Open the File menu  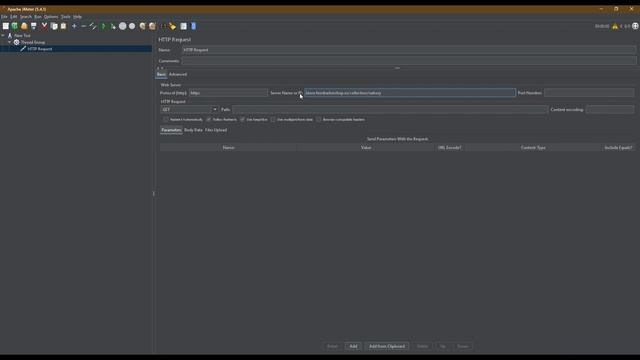(4, 17)
